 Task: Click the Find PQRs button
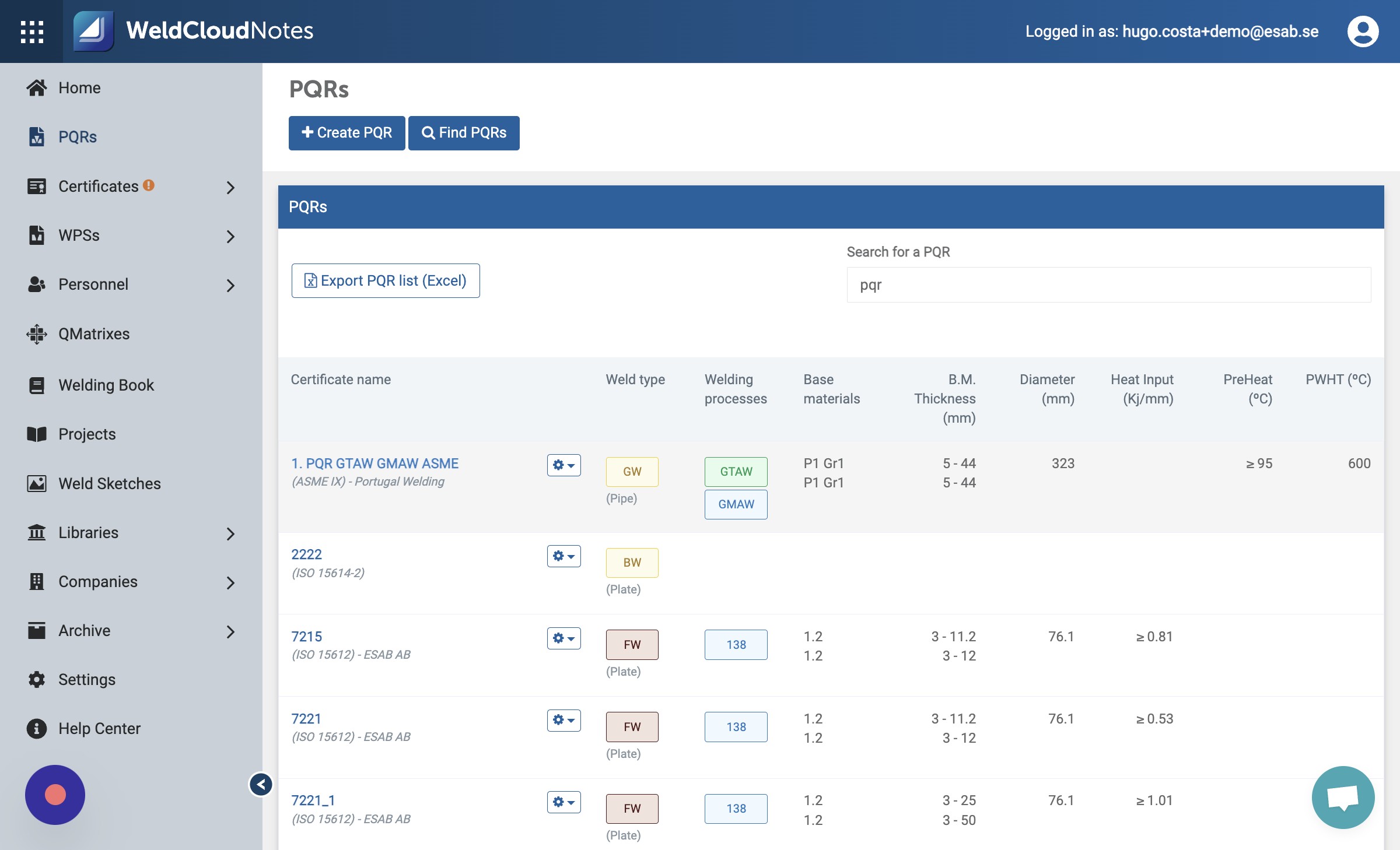pyautogui.click(x=464, y=133)
